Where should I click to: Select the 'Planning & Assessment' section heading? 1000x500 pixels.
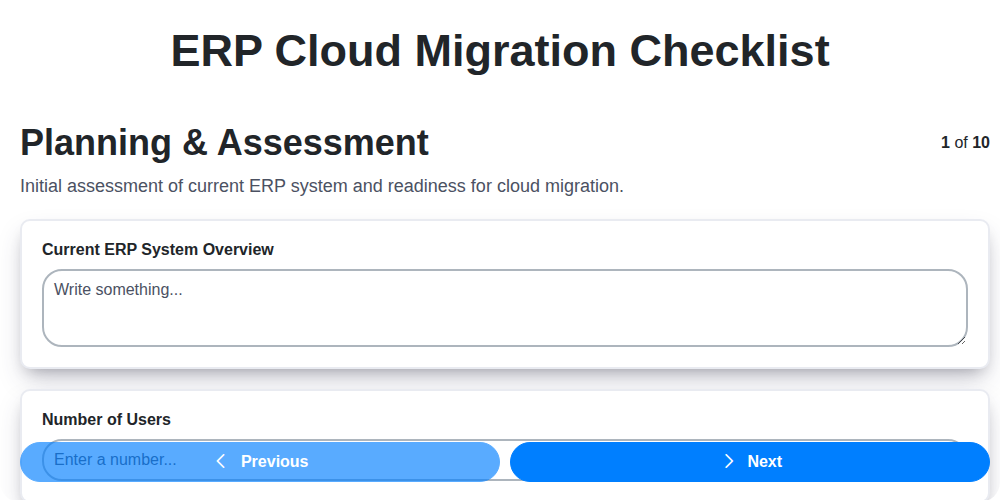point(224,143)
